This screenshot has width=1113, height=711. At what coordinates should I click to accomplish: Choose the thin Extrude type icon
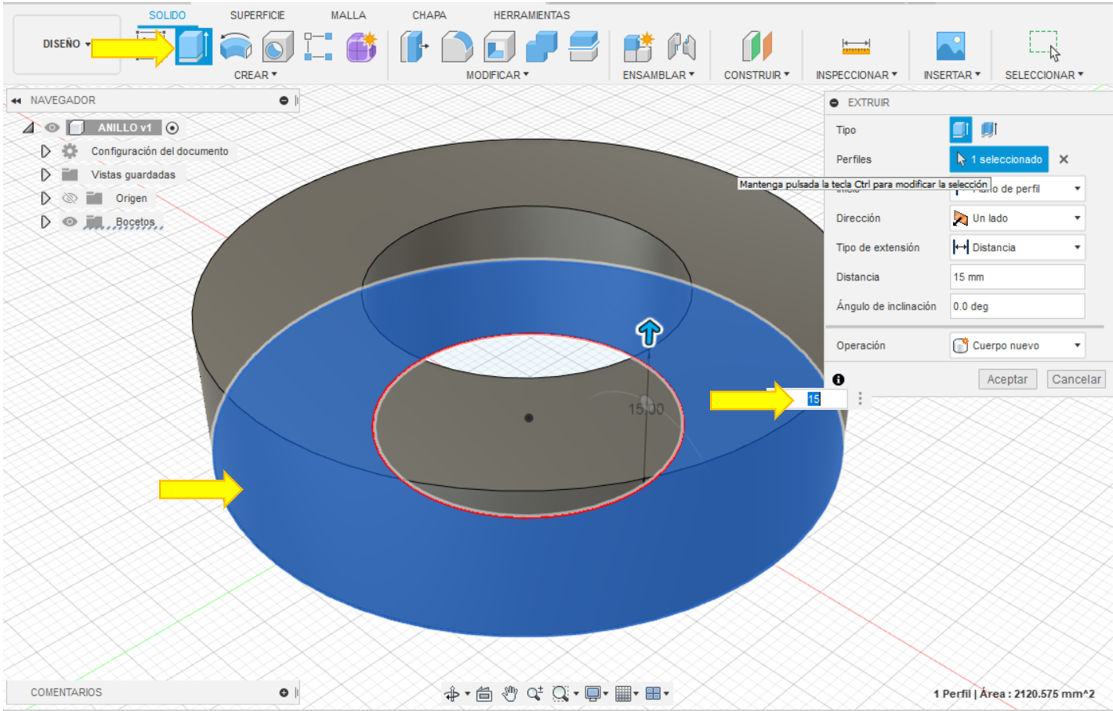click(989, 130)
